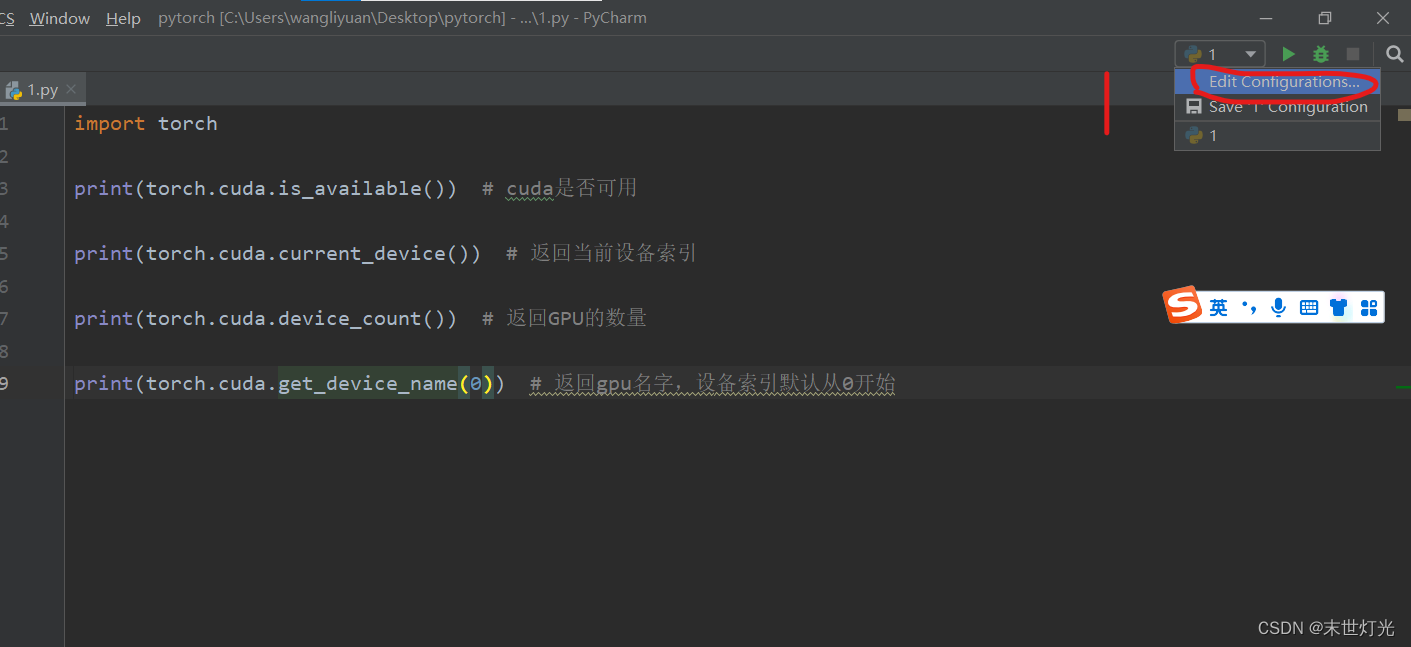The width and height of the screenshot is (1411, 647).
Task: Select Edit Configurations... from dropdown
Action: [x=1284, y=82]
